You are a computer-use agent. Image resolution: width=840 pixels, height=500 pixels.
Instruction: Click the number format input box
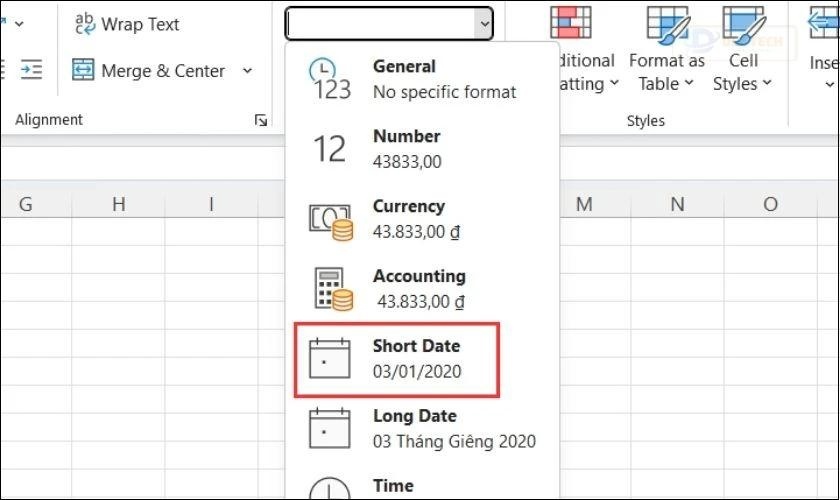[380, 24]
